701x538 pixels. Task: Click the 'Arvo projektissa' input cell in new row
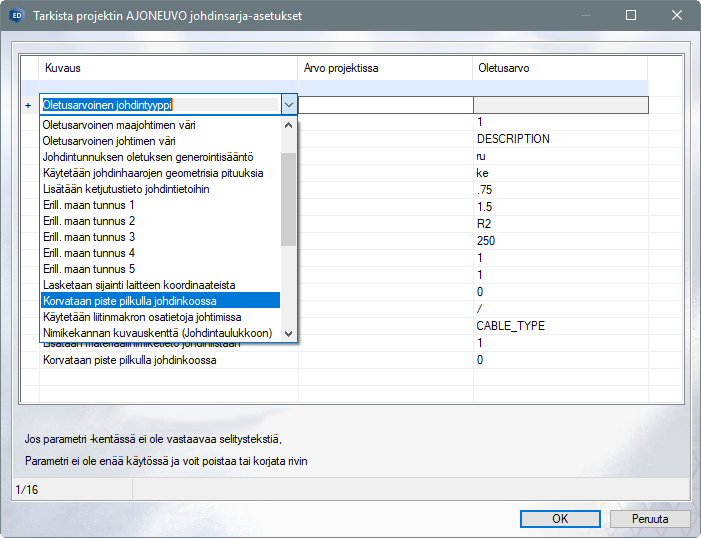(x=385, y=105)
